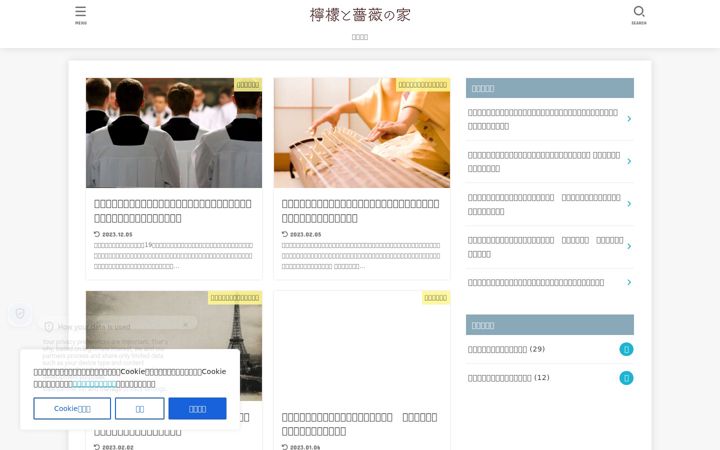Open the article title dated 2023.12.05
This screenshot has width=720, height=450.
173,211
